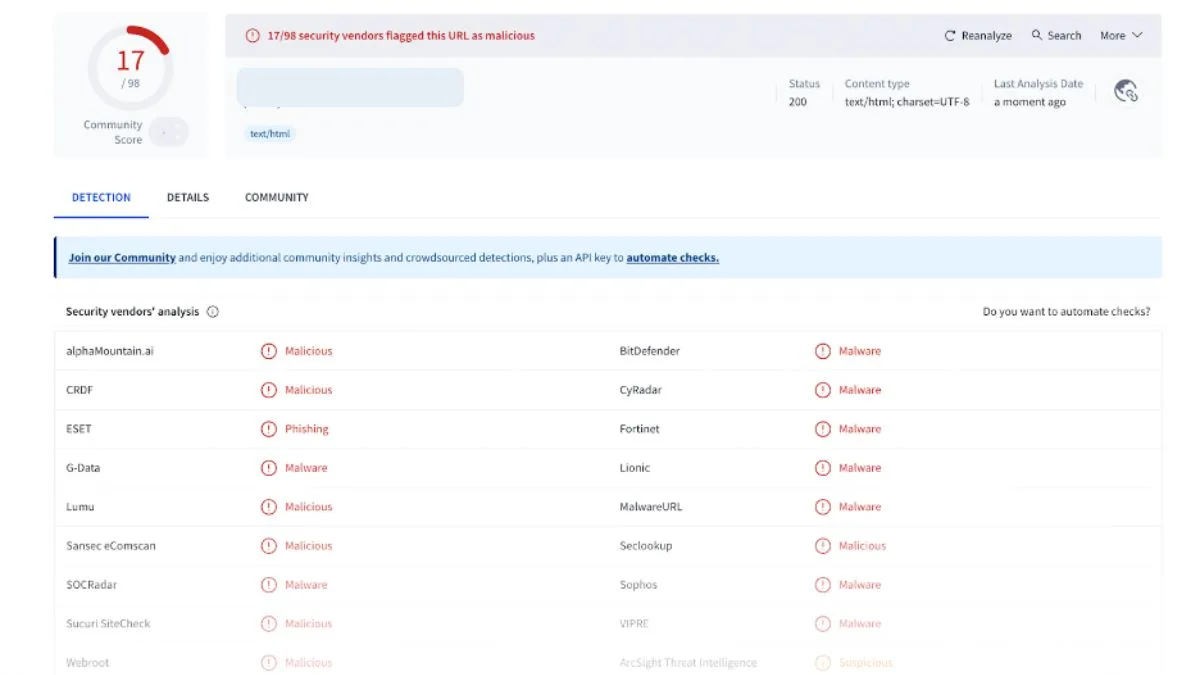Switch to the DETECTION tab
This screenshot has width=1200, height=675.
click(x=101, y=198)
